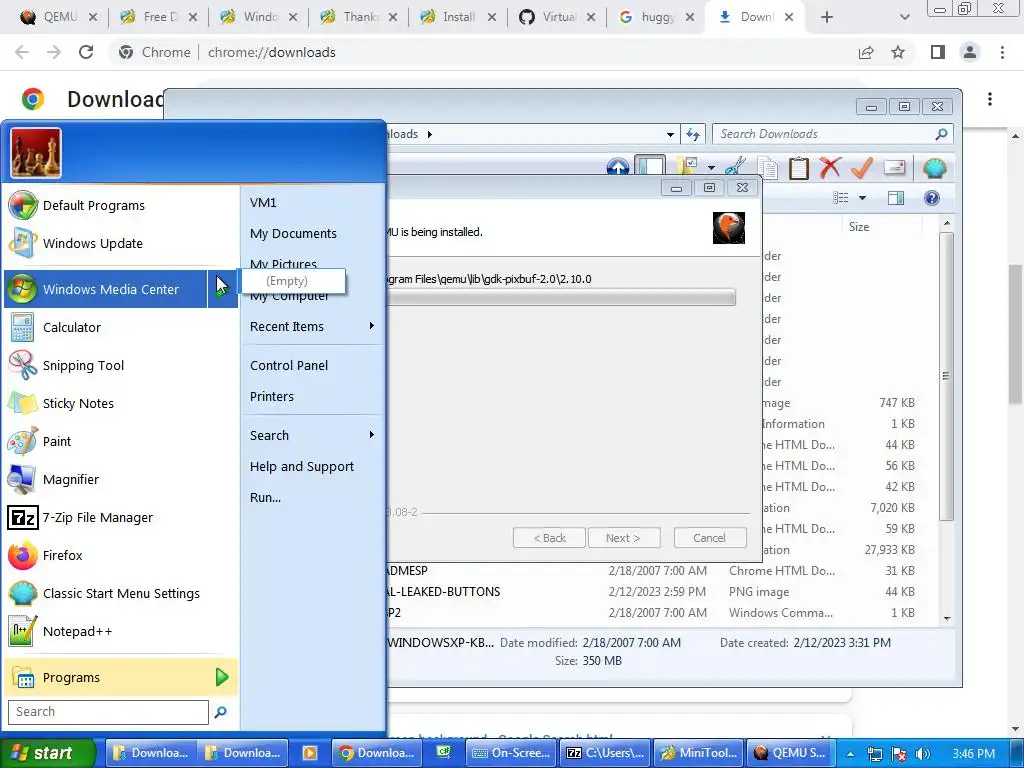The image size is (1024, 768).
Task: Focus the Start menu Search box
Action: pos(108,712)
